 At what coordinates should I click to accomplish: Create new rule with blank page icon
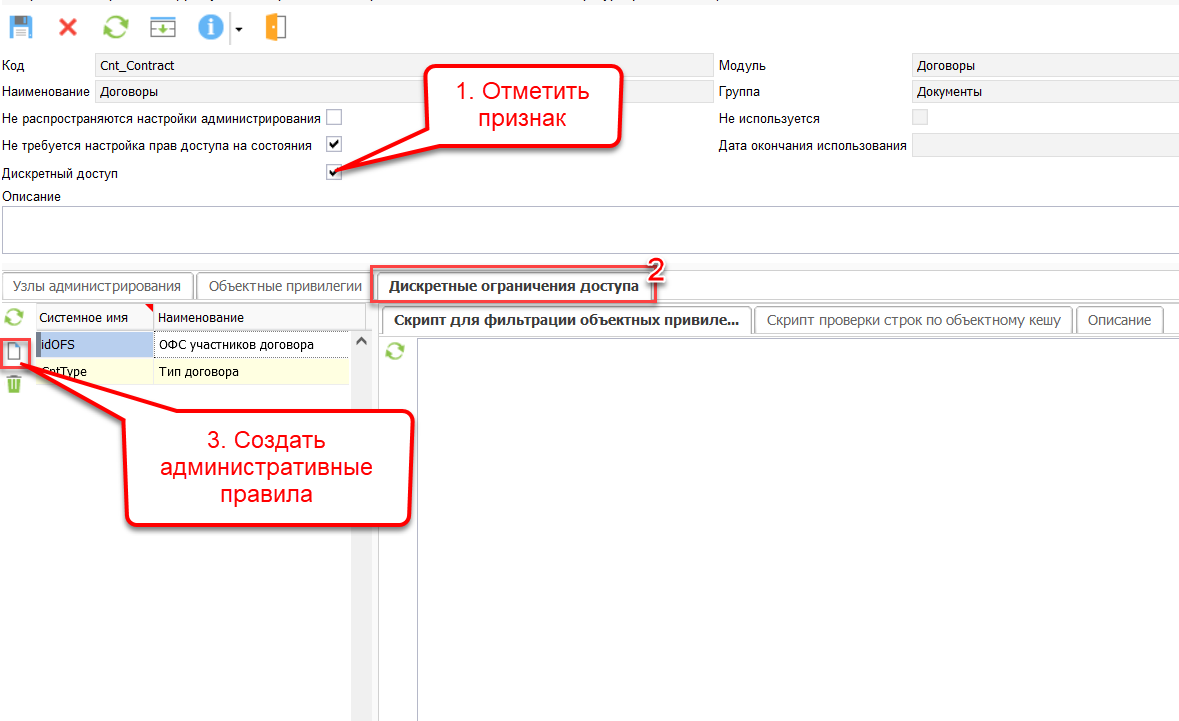(14, 352)
